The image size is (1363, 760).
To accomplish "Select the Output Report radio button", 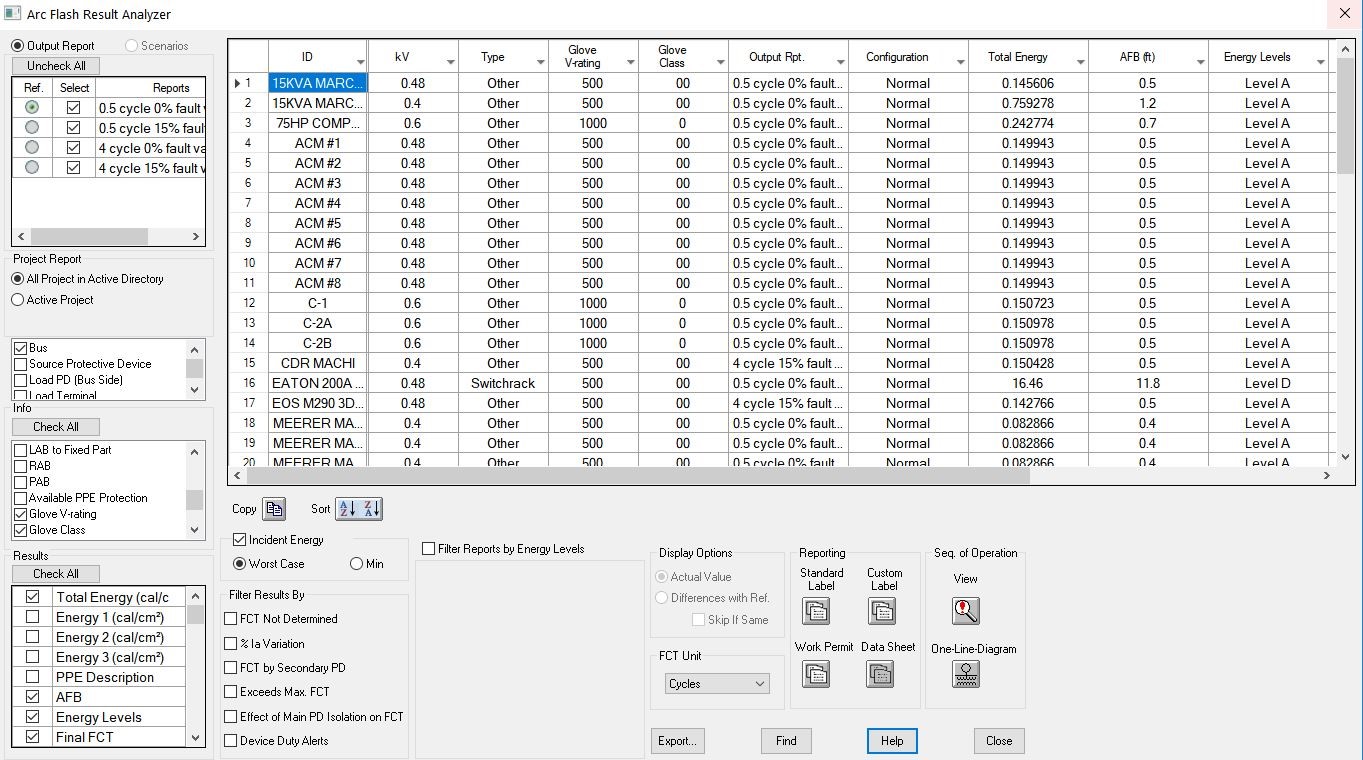I will (17, 46).
